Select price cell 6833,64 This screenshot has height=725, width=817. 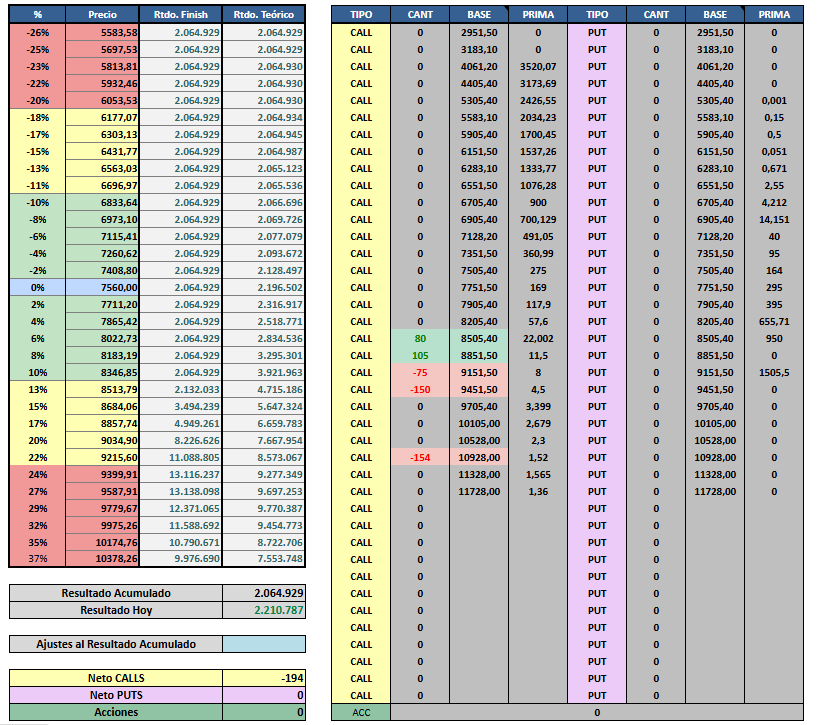[x=102, y=203]
